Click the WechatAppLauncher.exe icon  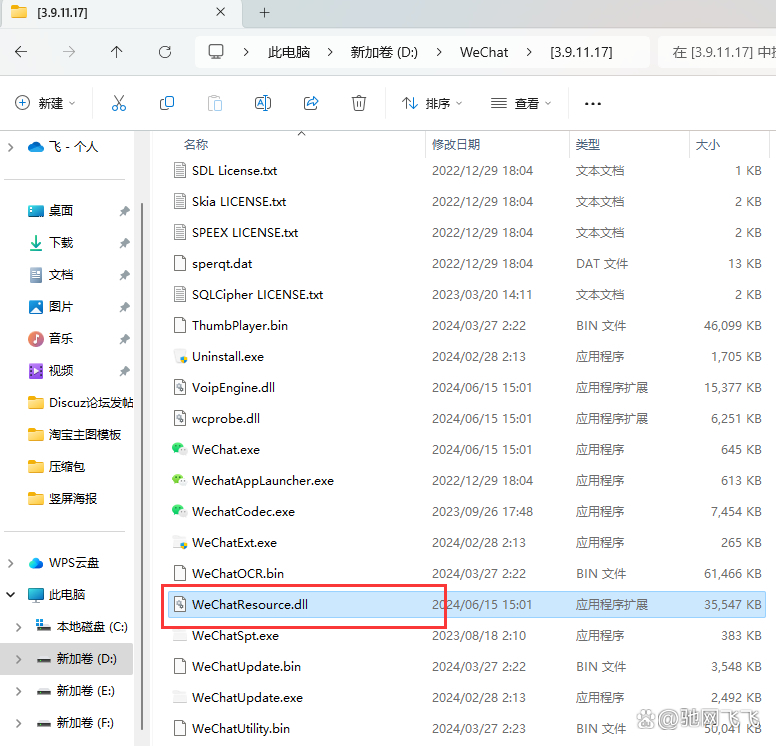(179, 480)
